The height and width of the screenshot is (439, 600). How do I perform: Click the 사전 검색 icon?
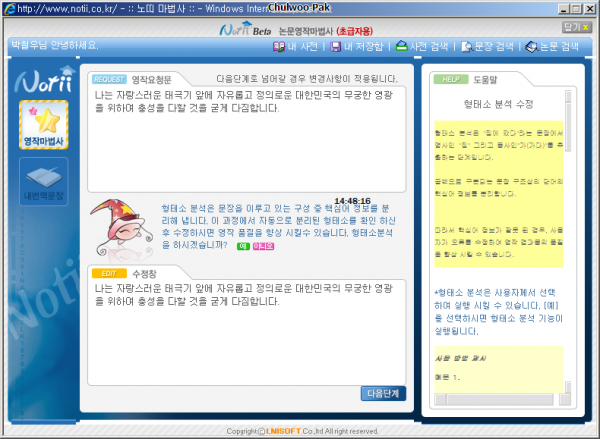[x=401, y=46]
